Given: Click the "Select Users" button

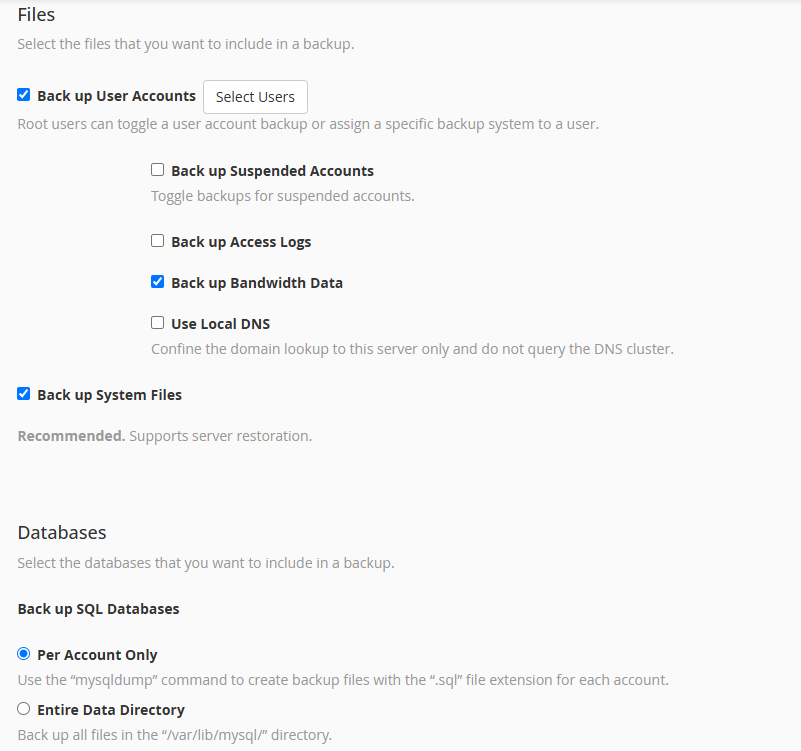Looking at the screenshot, I should pyautogui.click(x=255, y=97).
